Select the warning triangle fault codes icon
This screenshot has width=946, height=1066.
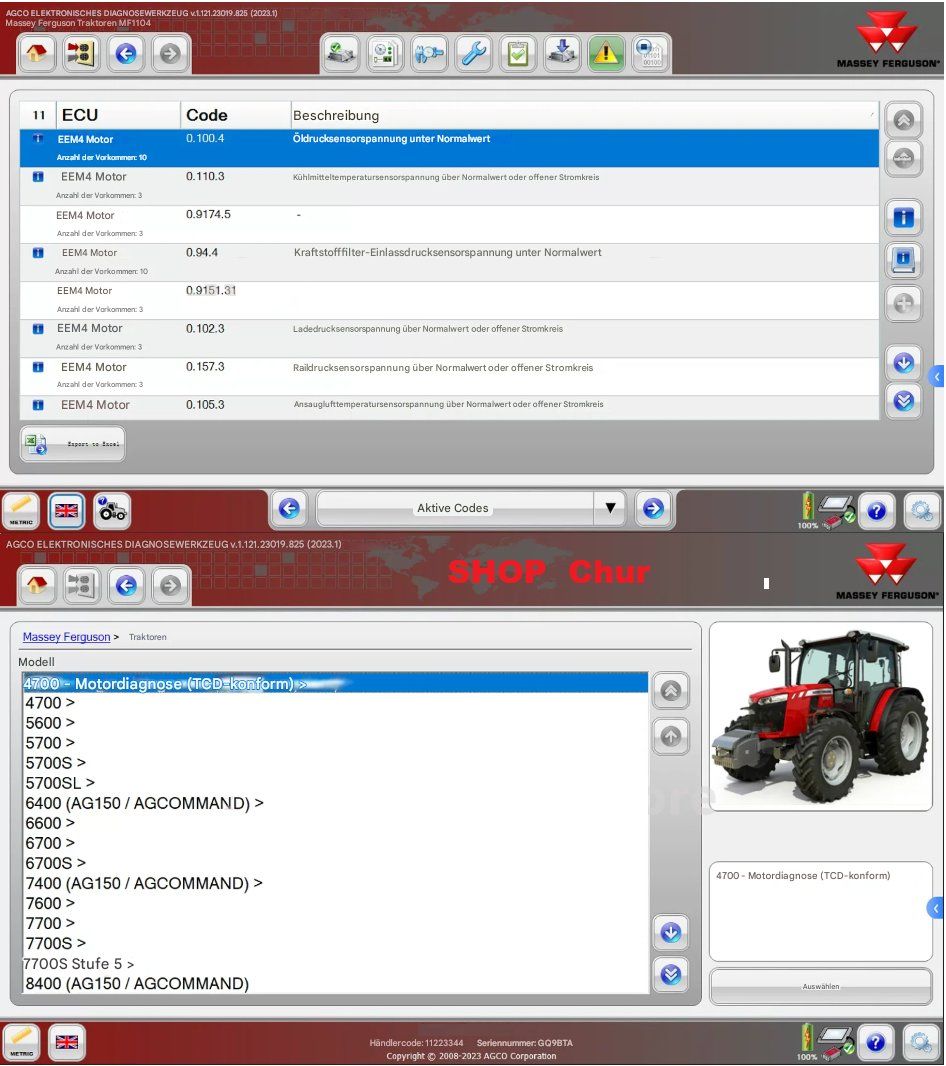pos(606,53)
